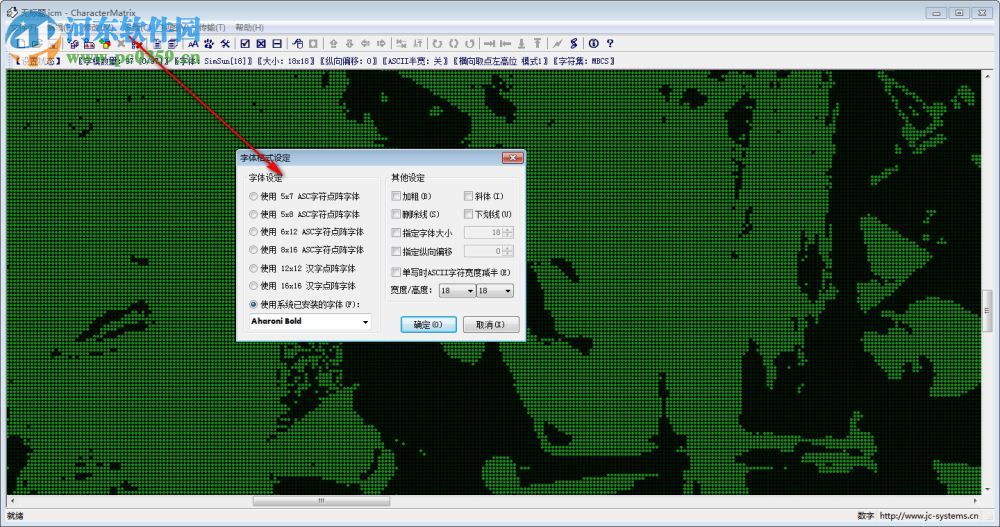
Task: Click the horizontal scrollbar right arrow
Action: point(975,501)
